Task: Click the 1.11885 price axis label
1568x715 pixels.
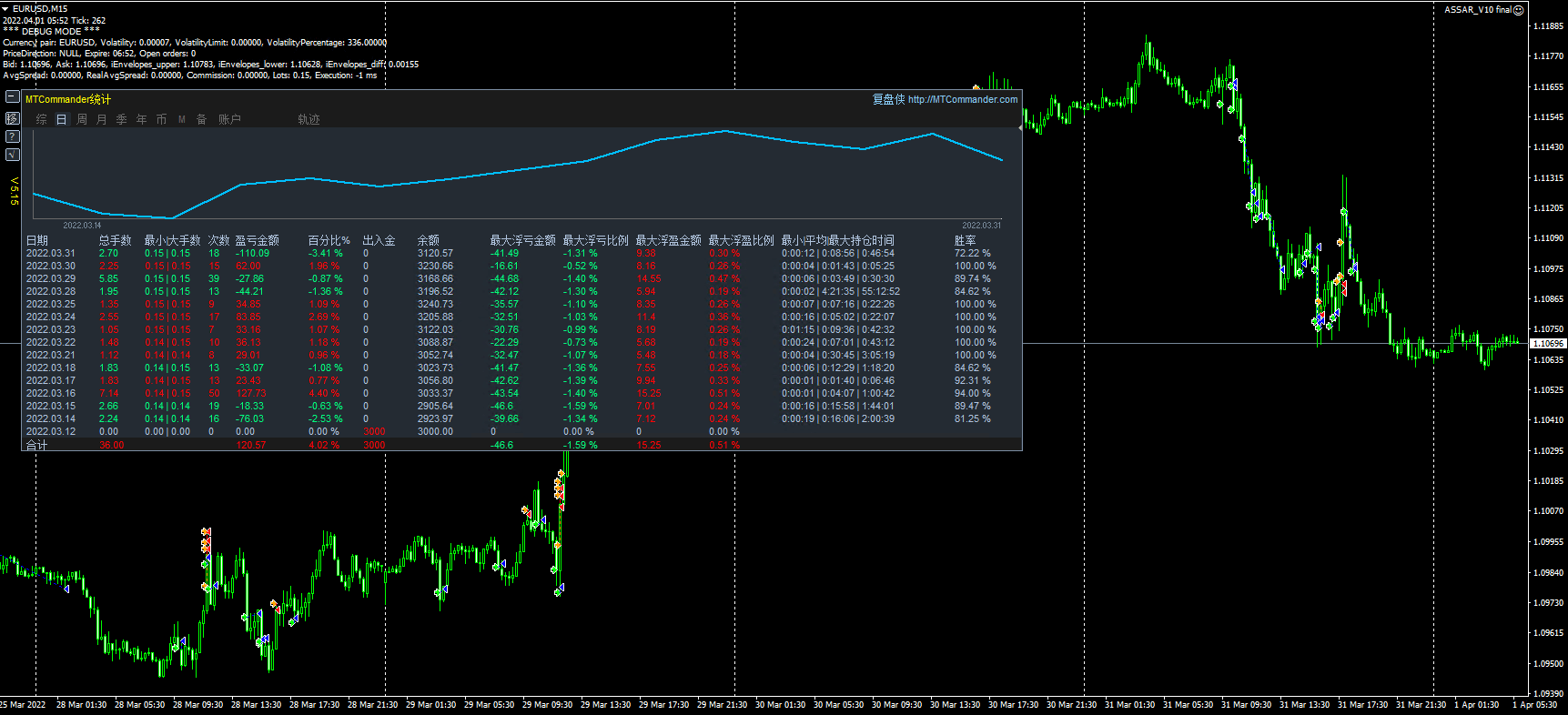Action: pos(1549,25)
